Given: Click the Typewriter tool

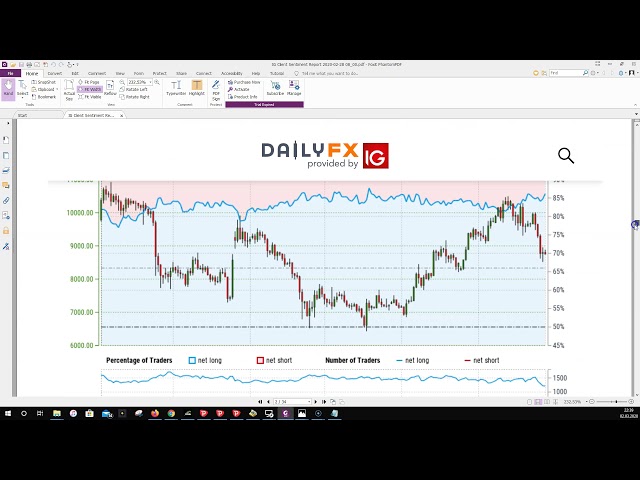Looking at the screenshot, I should pos(176,87).
